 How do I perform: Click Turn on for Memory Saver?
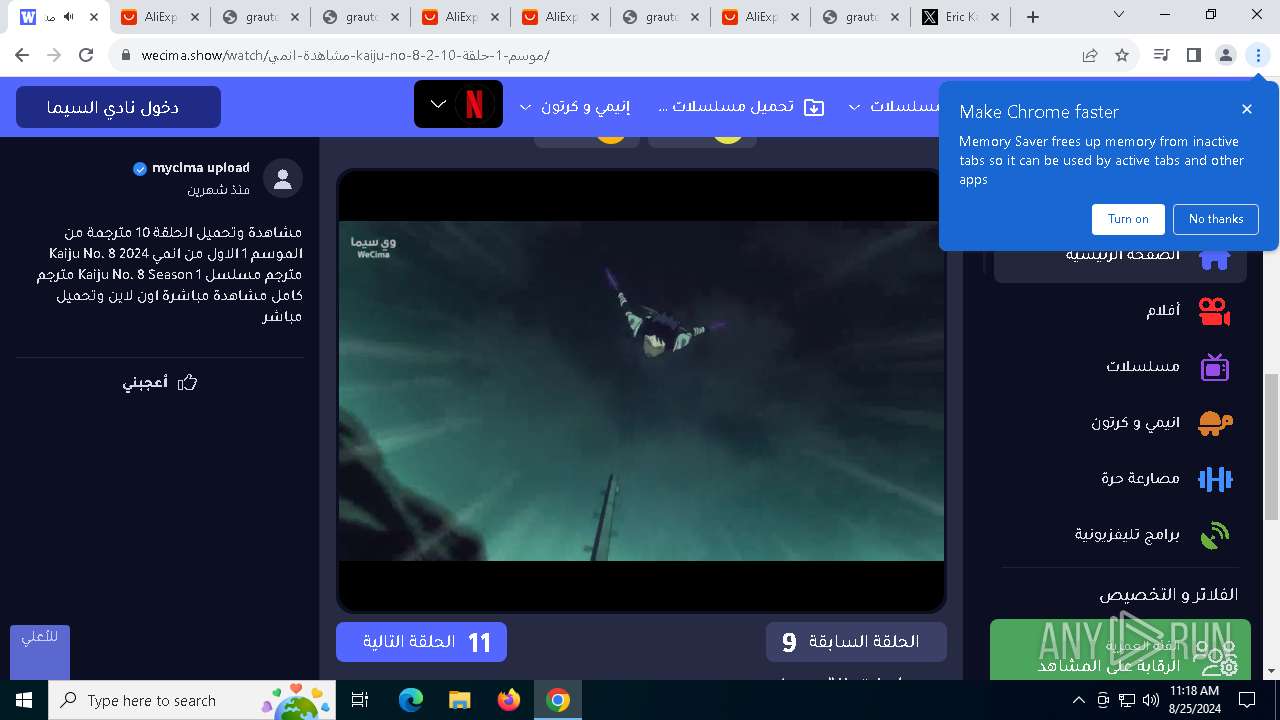click(x=1128, y=219)
